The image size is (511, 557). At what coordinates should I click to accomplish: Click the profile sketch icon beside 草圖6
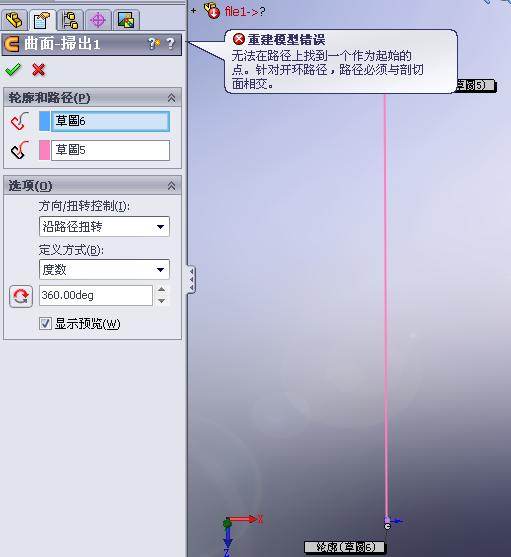coord(20,121)
